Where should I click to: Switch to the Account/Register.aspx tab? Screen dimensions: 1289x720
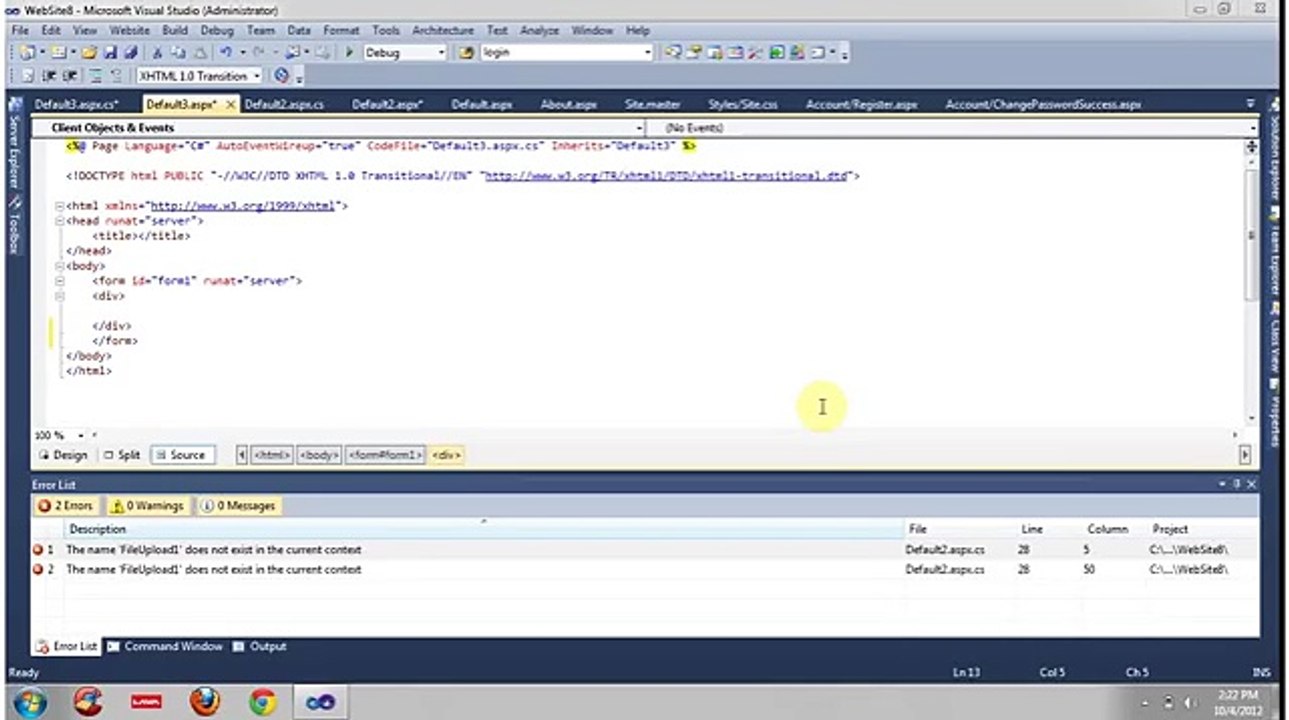point(862,104)
